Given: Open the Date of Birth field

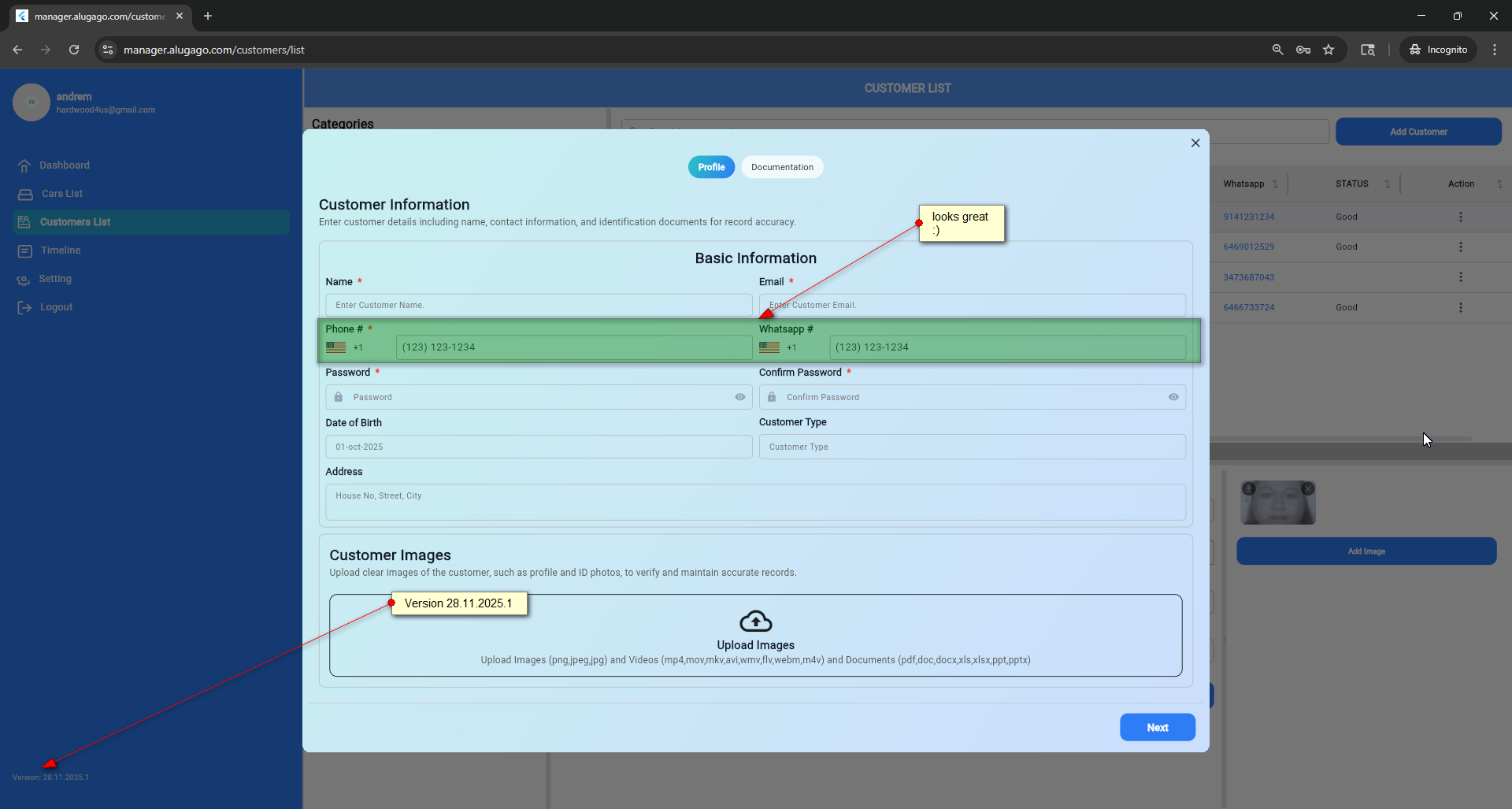Looking at the screenshot, I should (539, 447).
